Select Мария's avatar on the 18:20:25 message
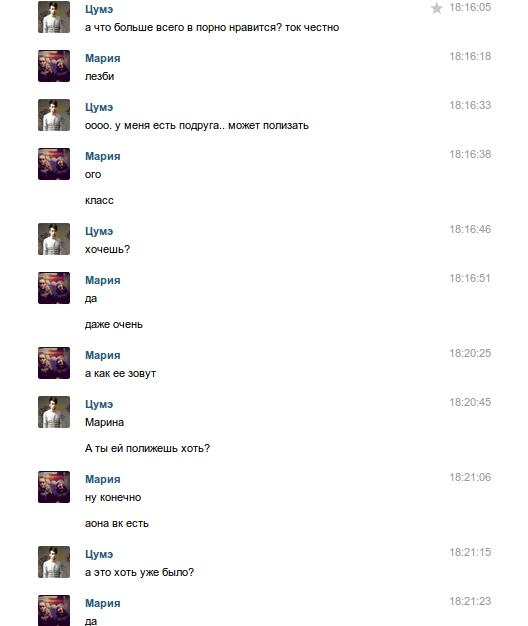 54,363
